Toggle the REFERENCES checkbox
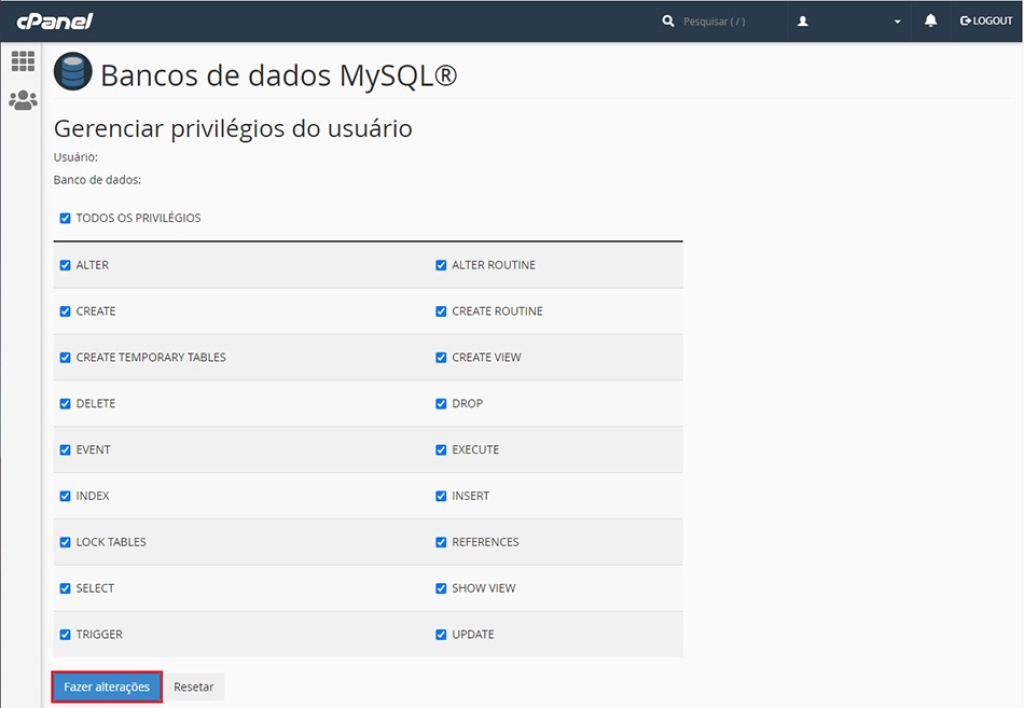 (x=441, y=542)
